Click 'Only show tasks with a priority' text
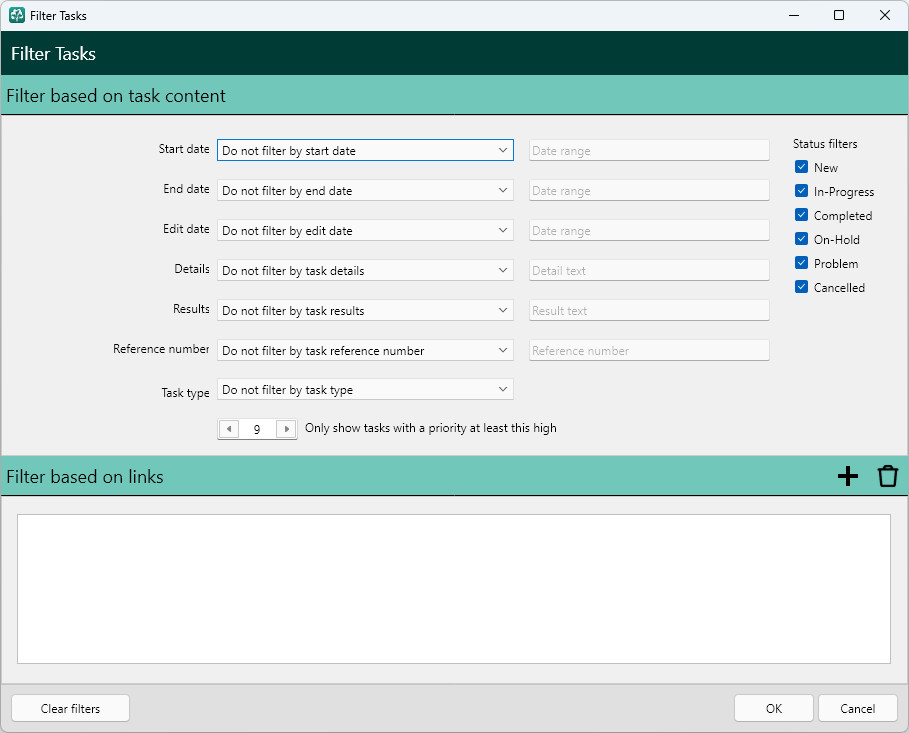This screenshot has height=733, width=909. [x=430, y=428]
